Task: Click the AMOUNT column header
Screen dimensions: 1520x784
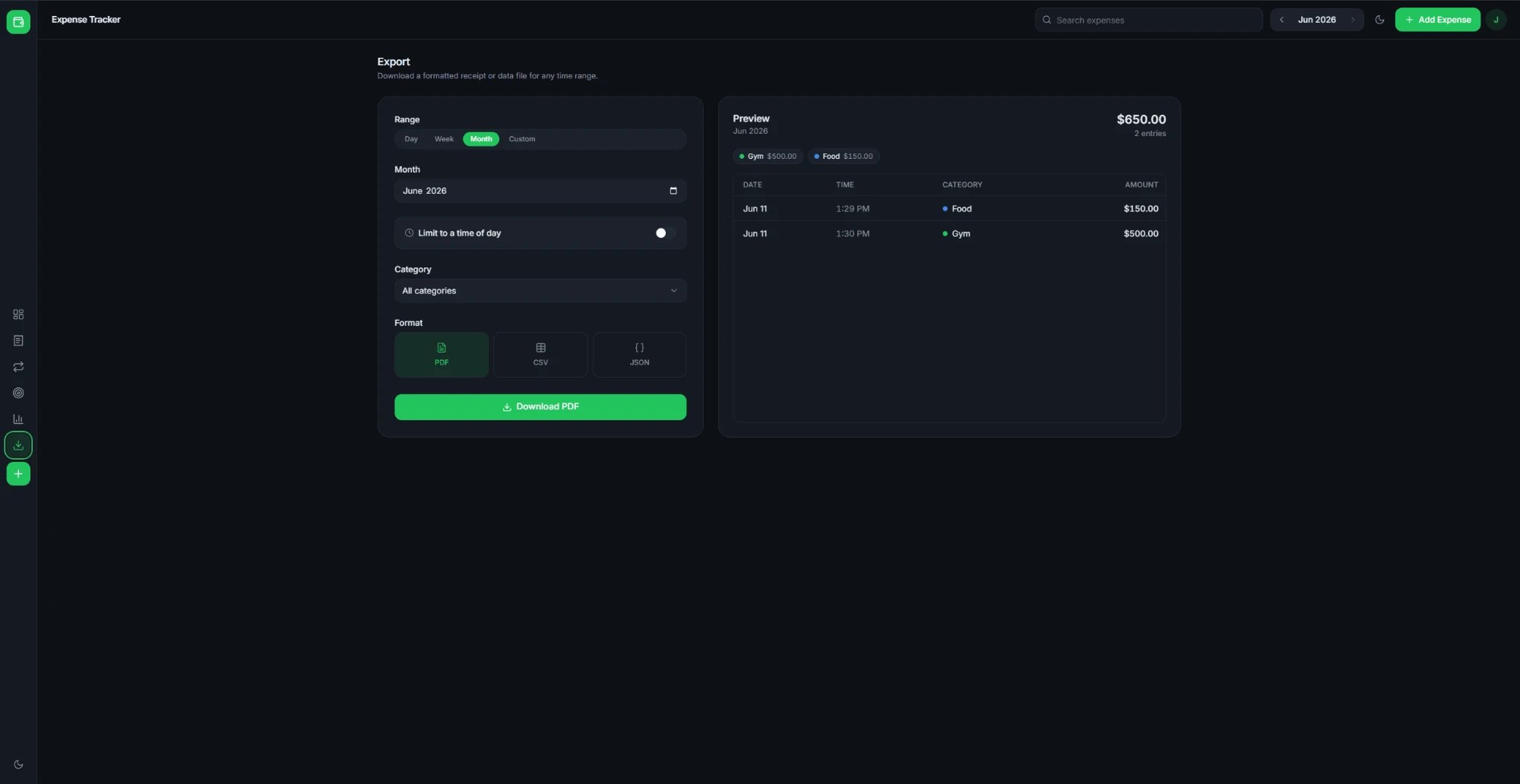Action: pos(1142,185)
